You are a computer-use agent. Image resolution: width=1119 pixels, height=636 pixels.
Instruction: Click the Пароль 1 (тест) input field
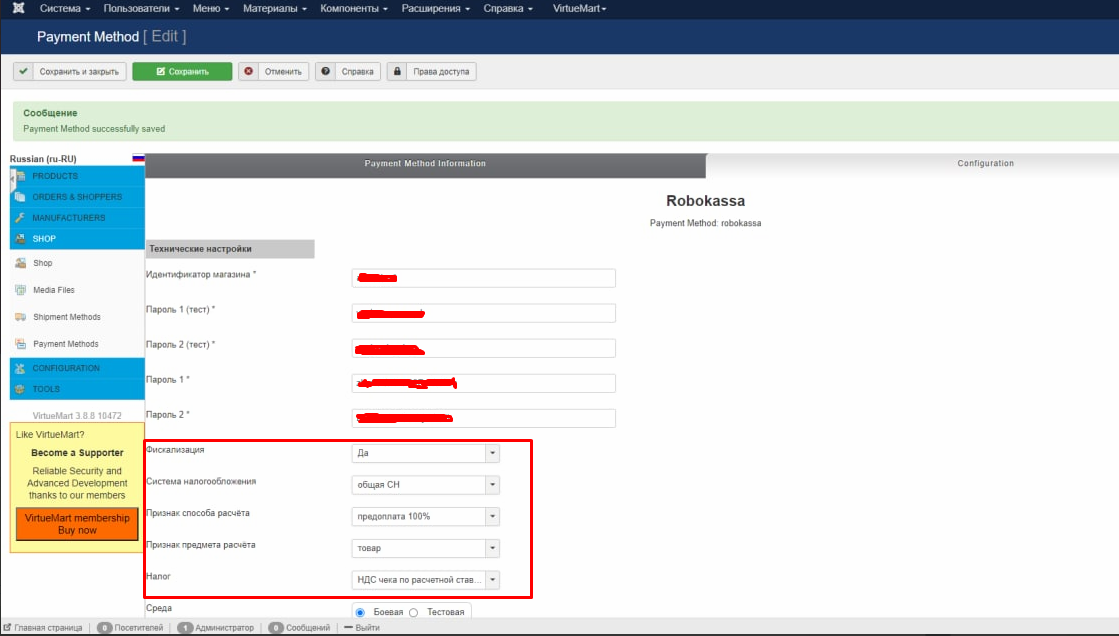[x=484, y=313]
